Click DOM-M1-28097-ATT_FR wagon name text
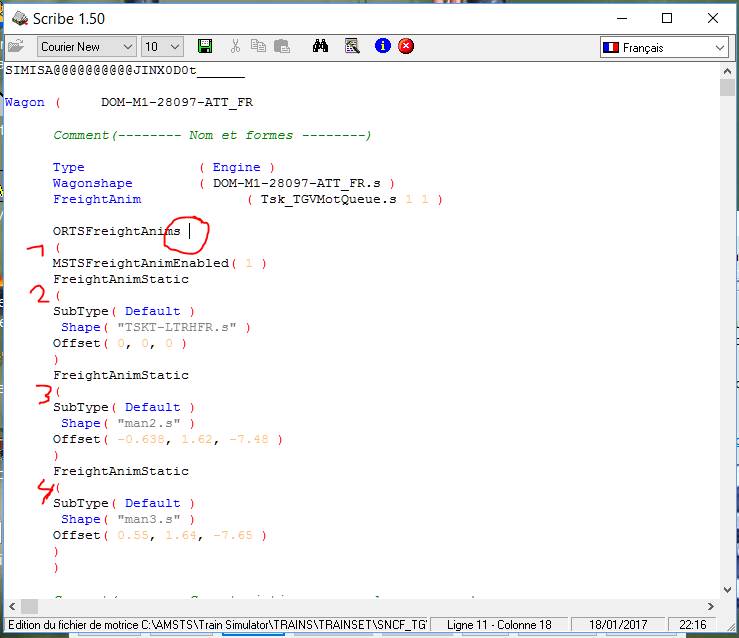Viewport: 739px width, 638px height. pyautogui.click(x=177, y=102)
